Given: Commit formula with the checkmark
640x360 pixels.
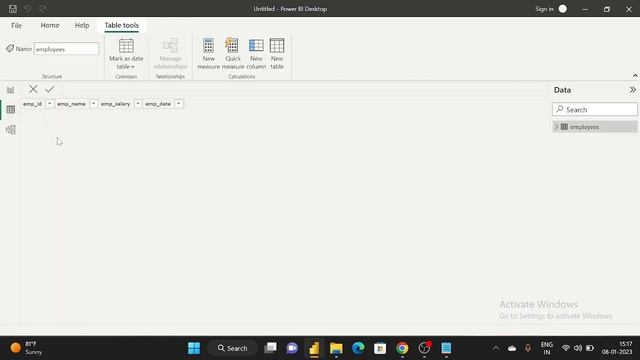Looking at the screenshot, I should pos(50,89).
